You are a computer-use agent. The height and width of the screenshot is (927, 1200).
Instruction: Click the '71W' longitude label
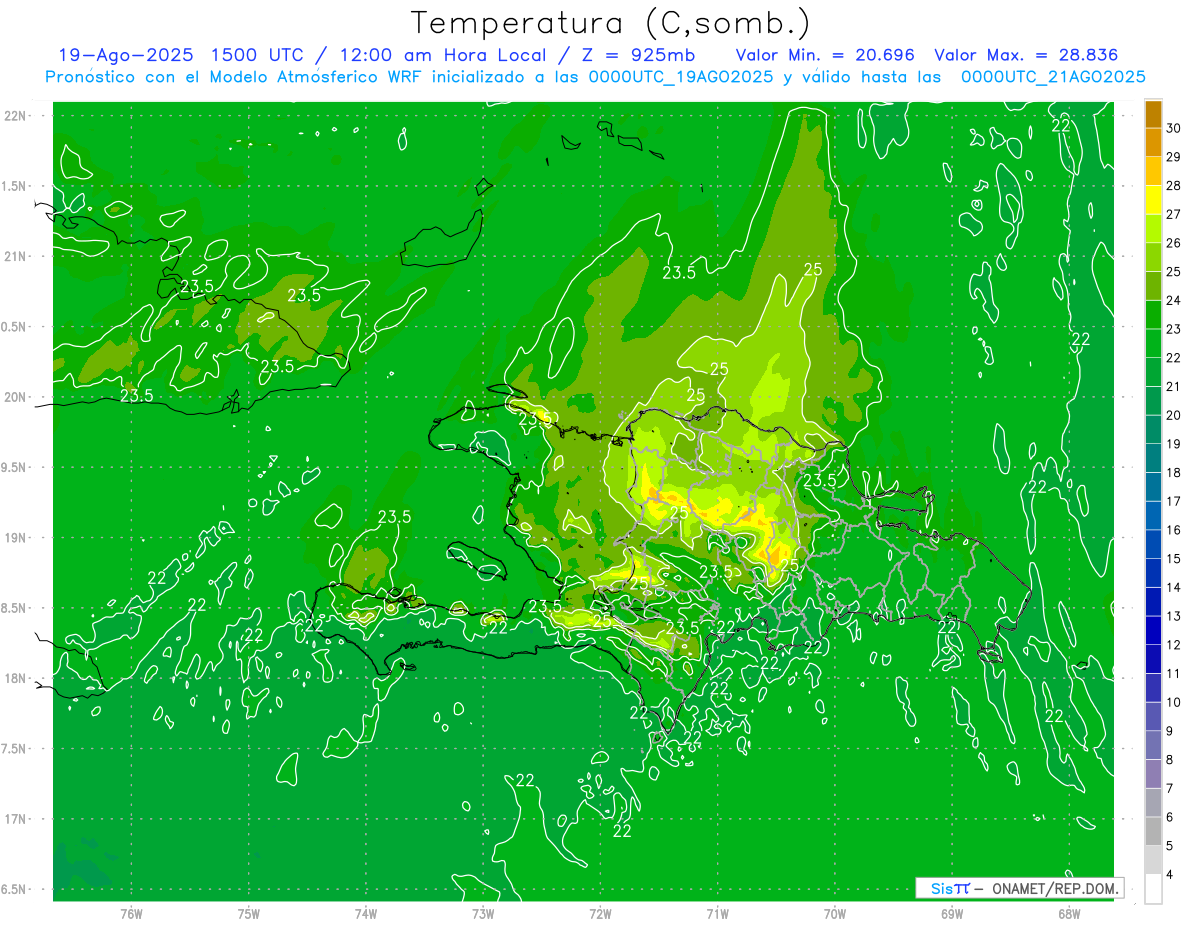pyautogui.click(x=717, y=914)
